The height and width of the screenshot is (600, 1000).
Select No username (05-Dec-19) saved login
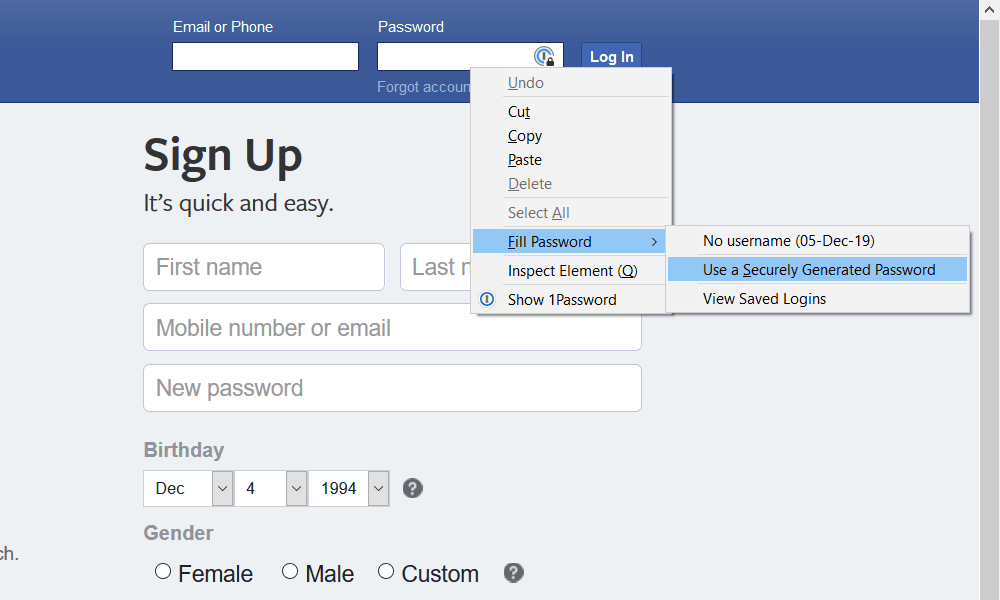pos(818,241)
